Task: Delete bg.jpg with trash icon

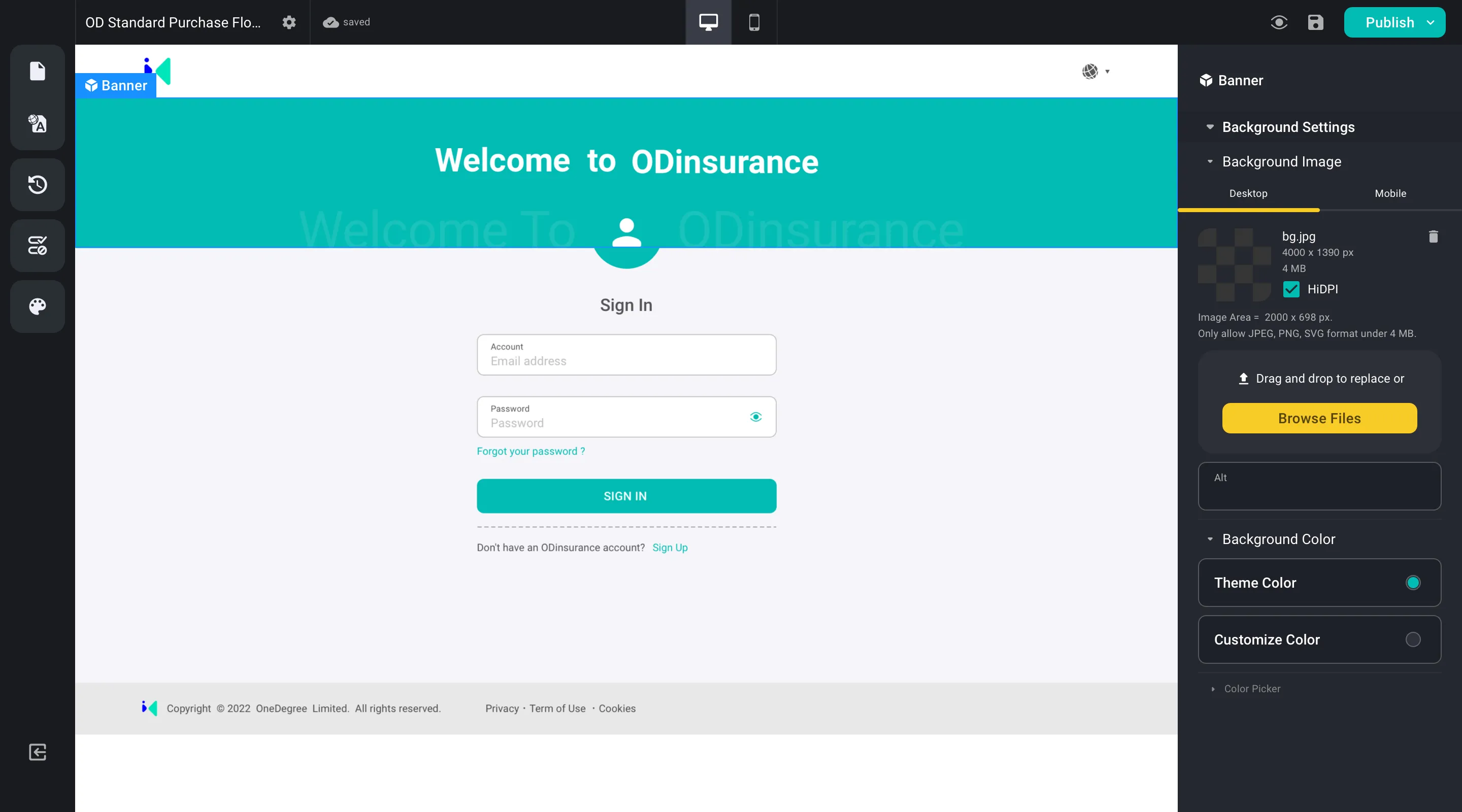Action: pos(1433,236)
